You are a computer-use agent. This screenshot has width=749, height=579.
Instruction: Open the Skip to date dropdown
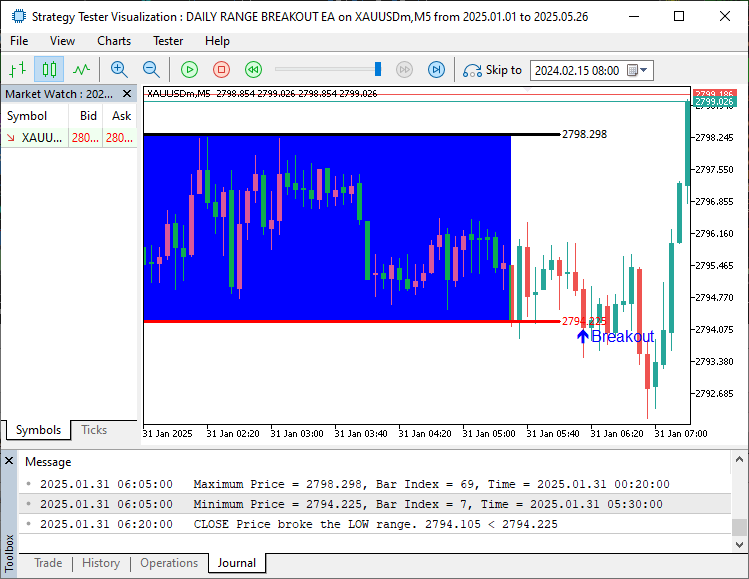(644, 70)
